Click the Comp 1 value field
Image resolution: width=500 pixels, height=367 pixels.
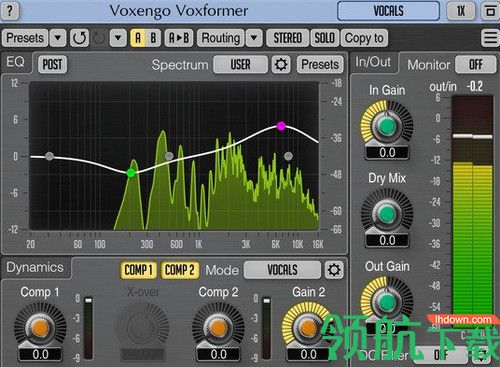[40, 354]
